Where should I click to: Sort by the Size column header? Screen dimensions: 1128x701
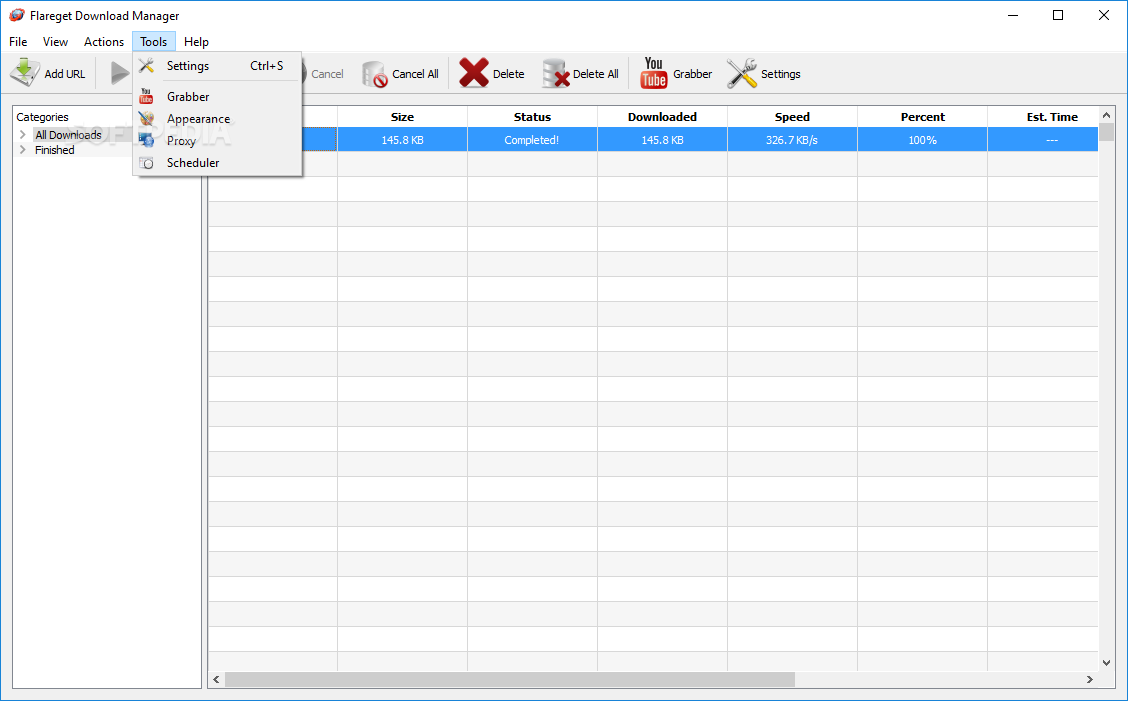click(x=402, y=117)
